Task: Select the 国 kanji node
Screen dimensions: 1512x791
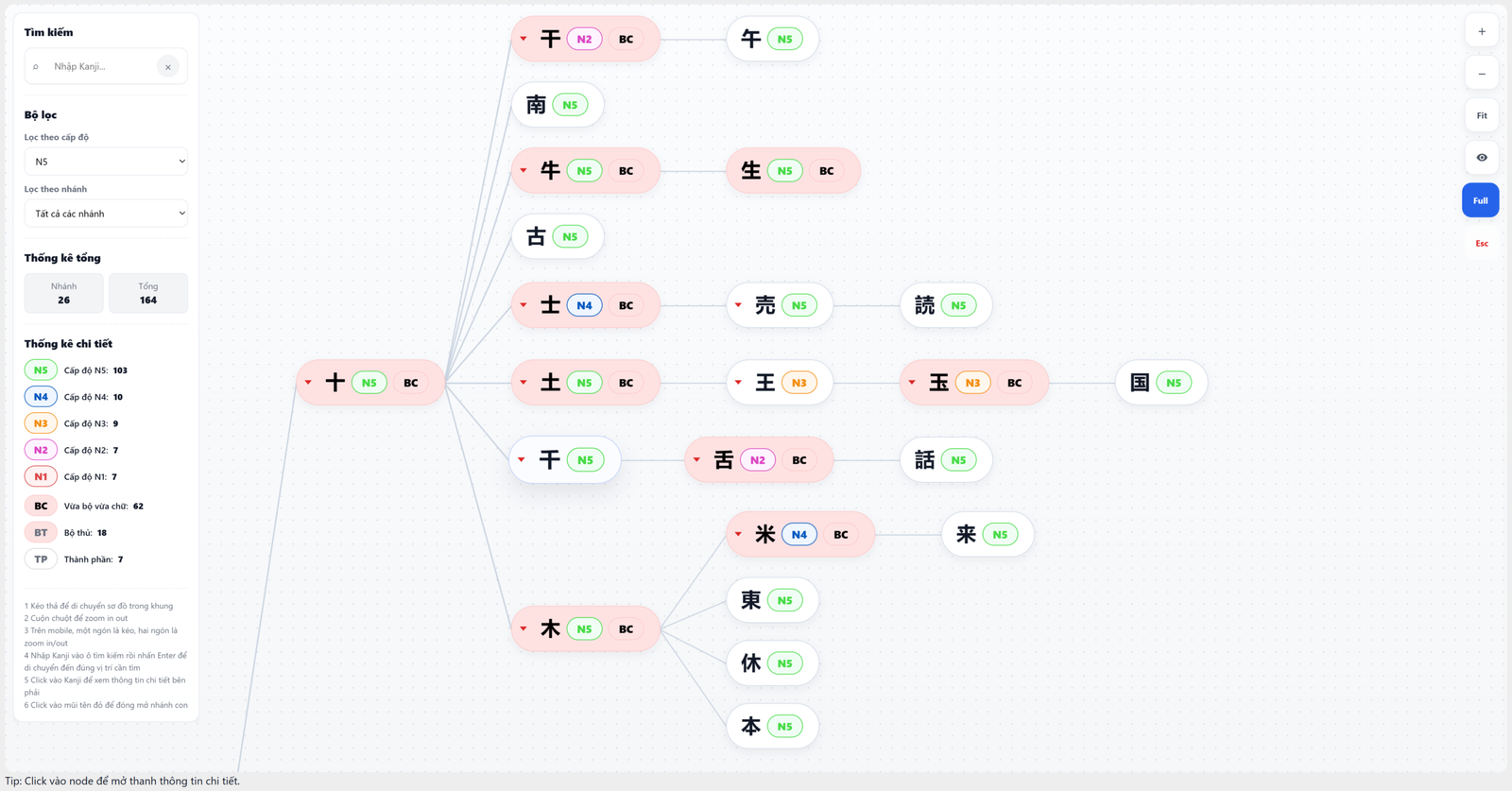Action: pyautogui.click(x=1141, y=383)
